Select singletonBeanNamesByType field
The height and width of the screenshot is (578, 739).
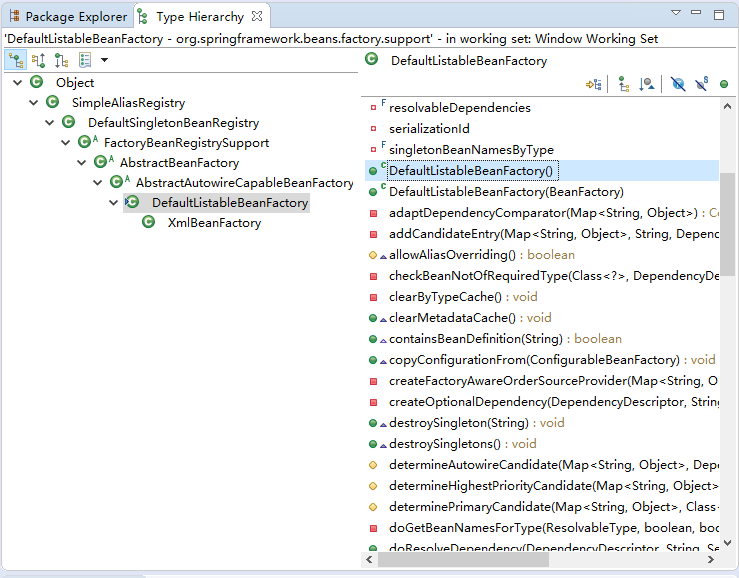coord(471,150)
